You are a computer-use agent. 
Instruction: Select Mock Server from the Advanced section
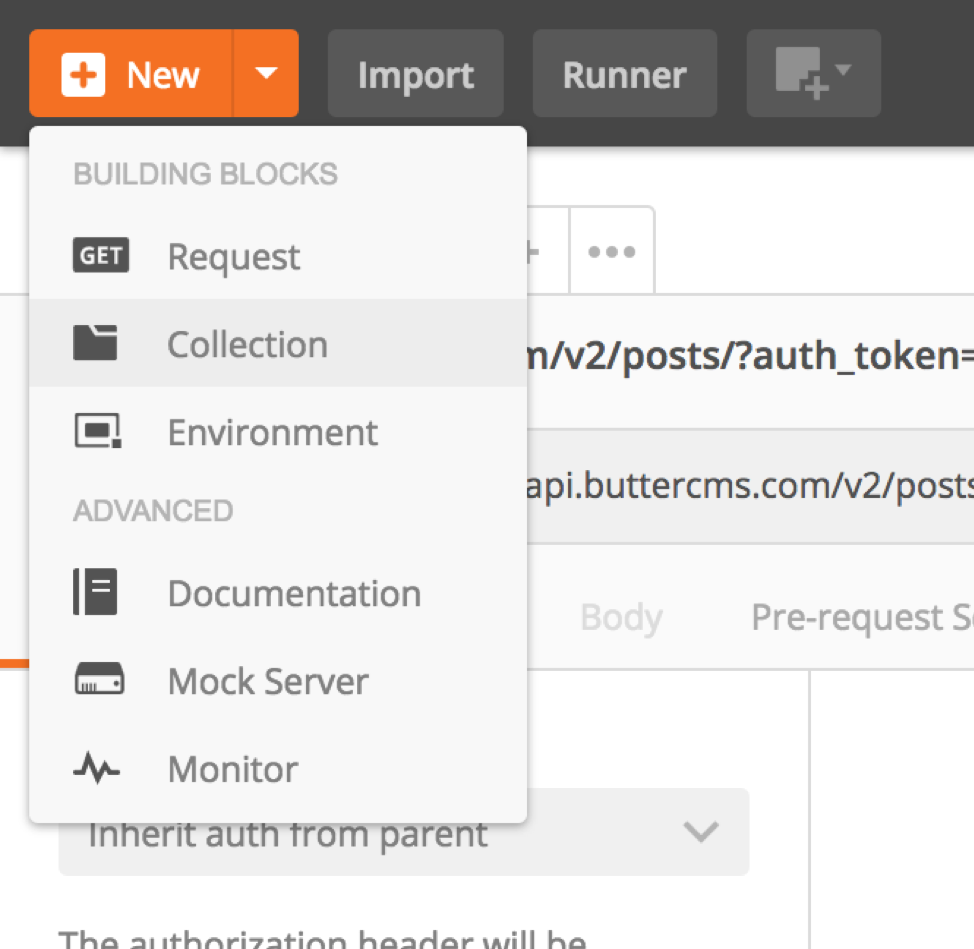[267, 680]
